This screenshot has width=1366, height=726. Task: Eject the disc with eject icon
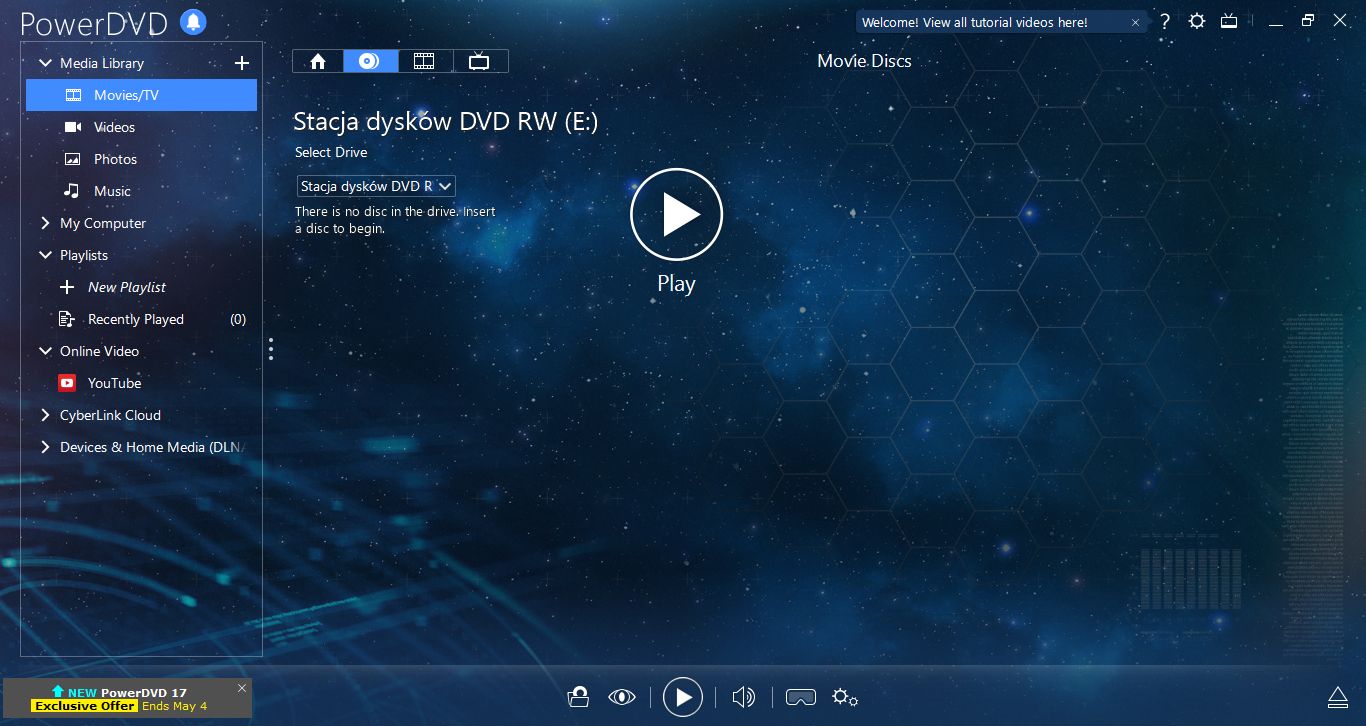[1338, 696]
